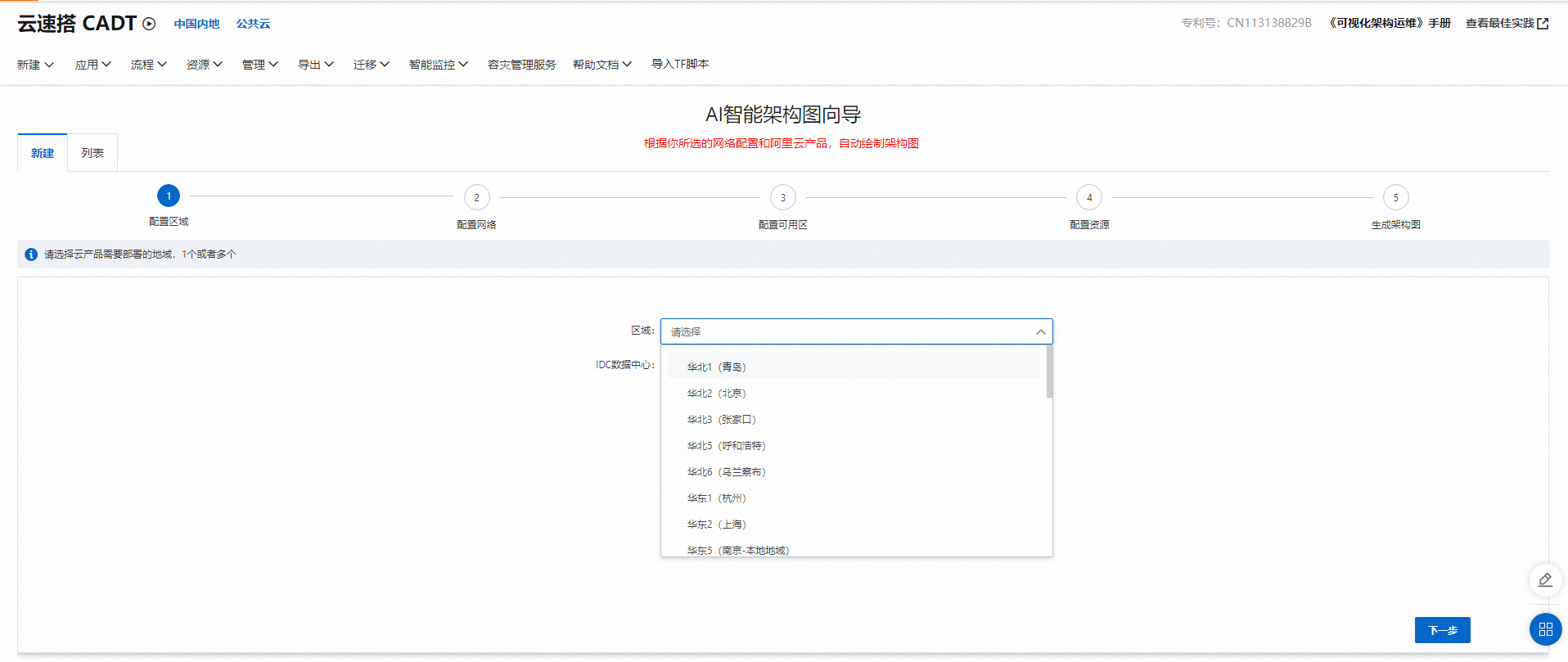Choose 华北2（北京） region option
Image resolution: width=1568 pixels, height=662 pixels.
[x=854, y=394]
